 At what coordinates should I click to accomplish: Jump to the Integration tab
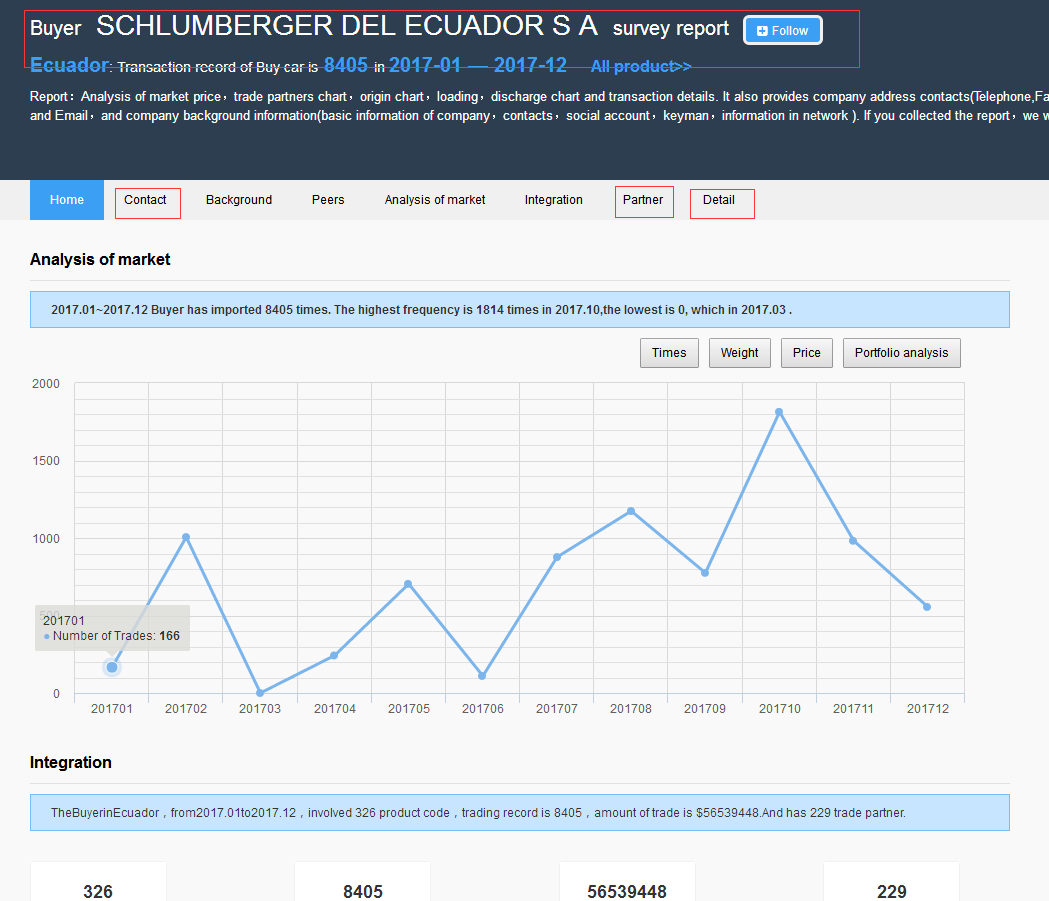click(554, 200)
